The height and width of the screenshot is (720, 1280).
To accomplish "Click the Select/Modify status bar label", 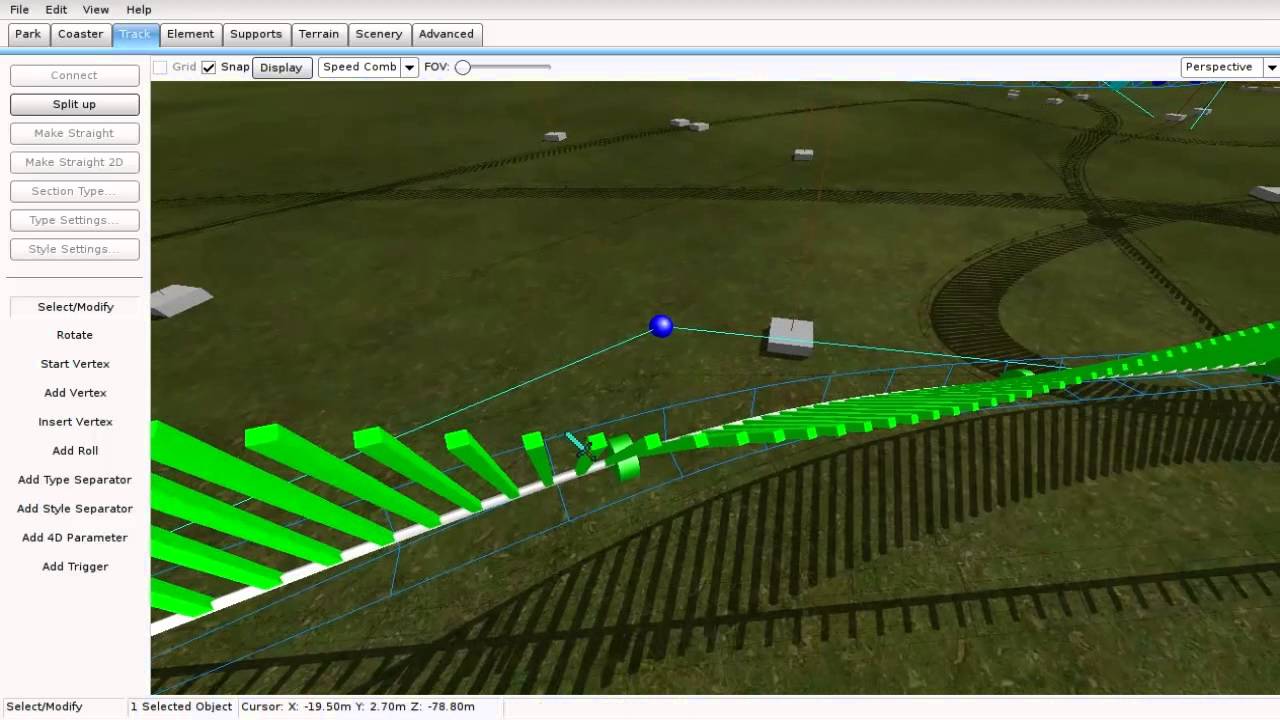I will [45, 706].
